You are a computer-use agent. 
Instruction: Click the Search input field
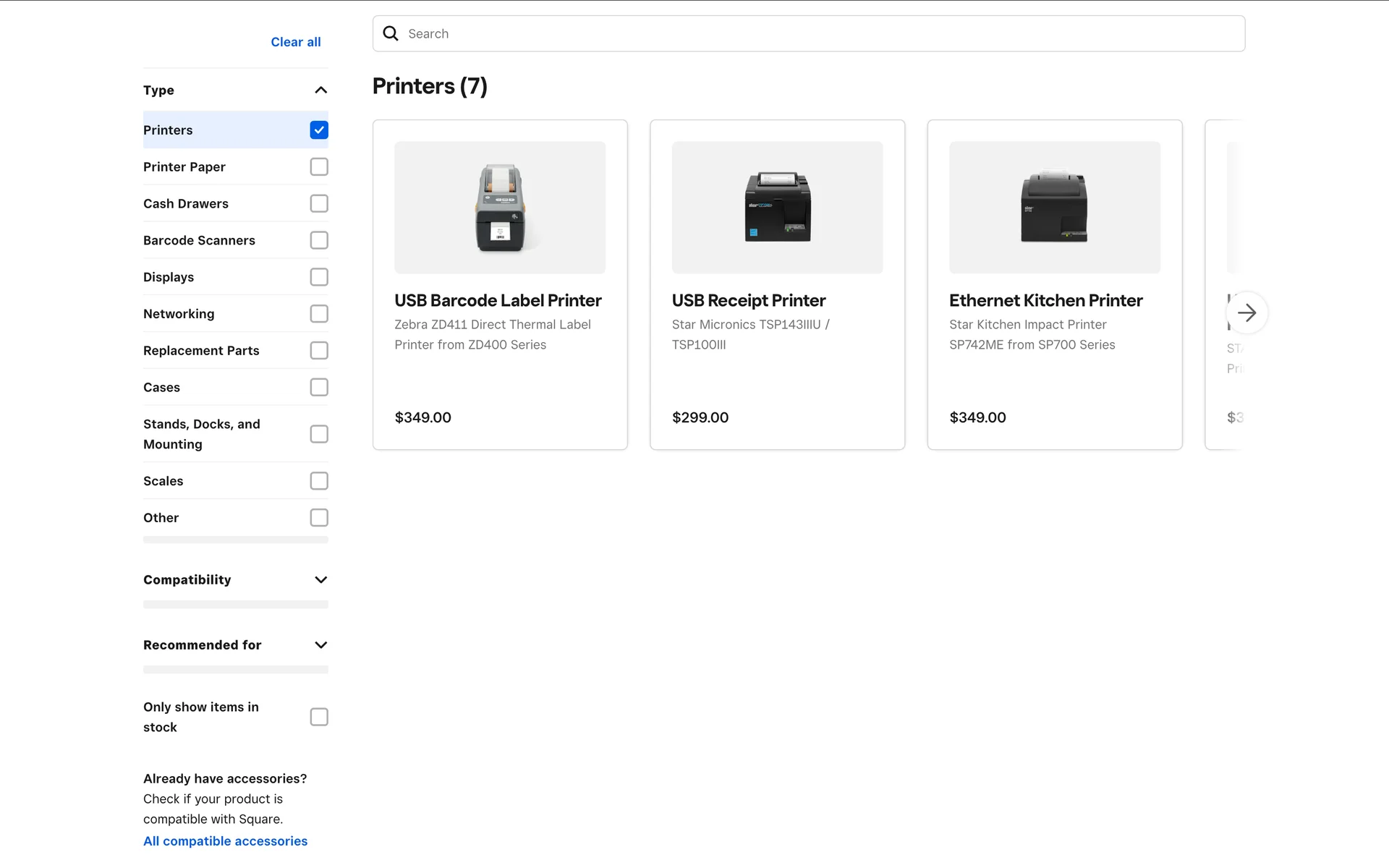point(817,33)
